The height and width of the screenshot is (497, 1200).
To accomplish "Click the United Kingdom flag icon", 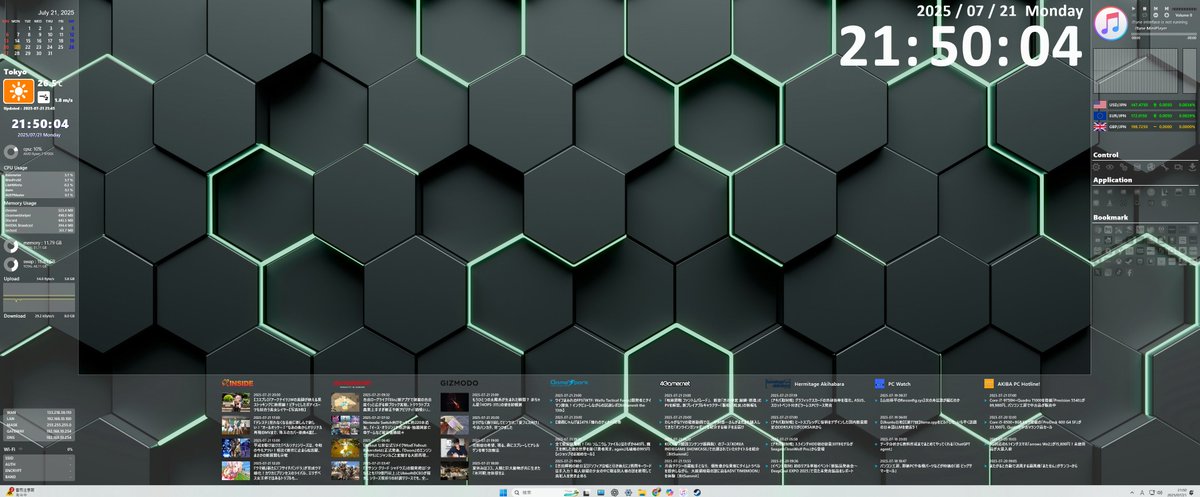I will [x=1100, y=127].
